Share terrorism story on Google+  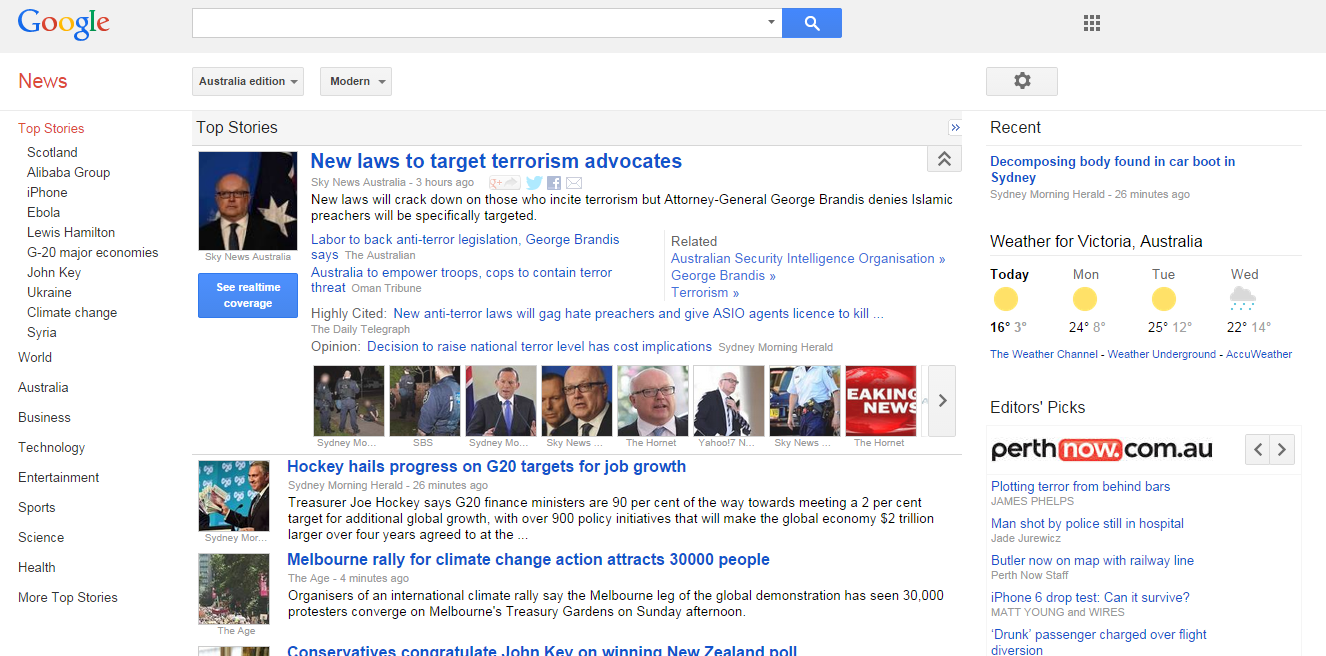(505, 183)
